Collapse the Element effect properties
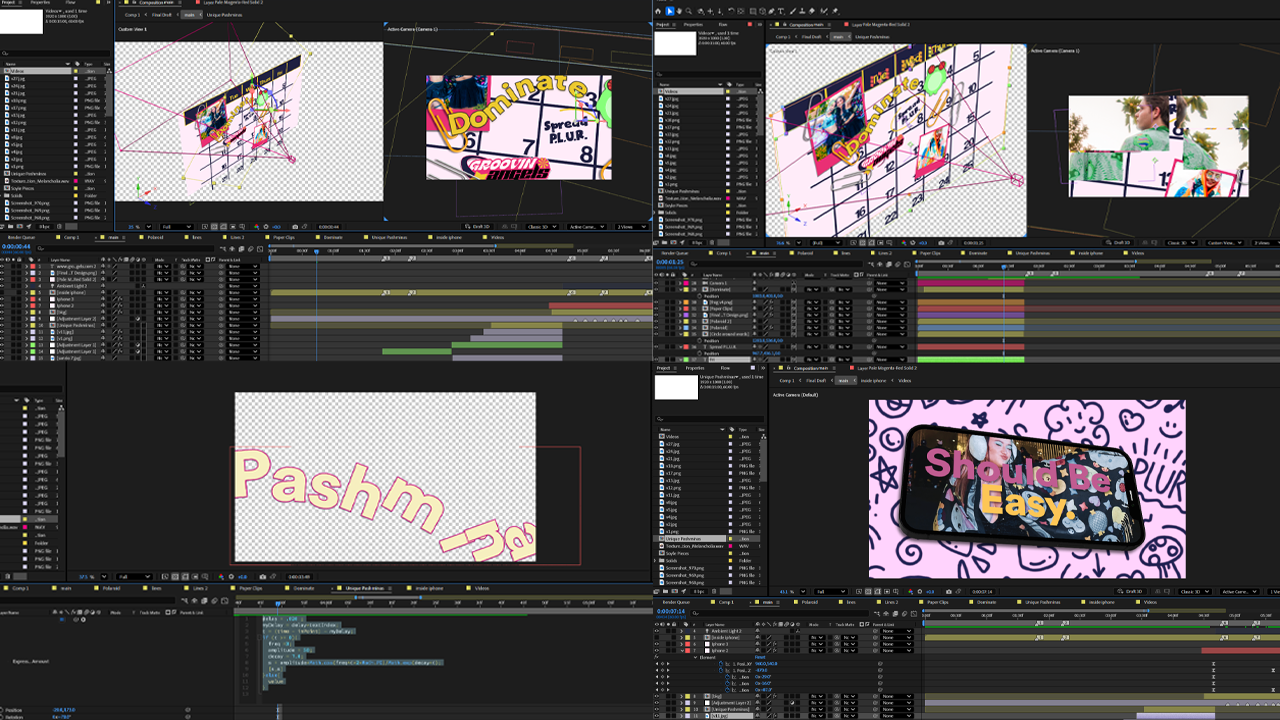This screenshot has height=720, width=1280. pyautogui.click(x=695, y=657)
